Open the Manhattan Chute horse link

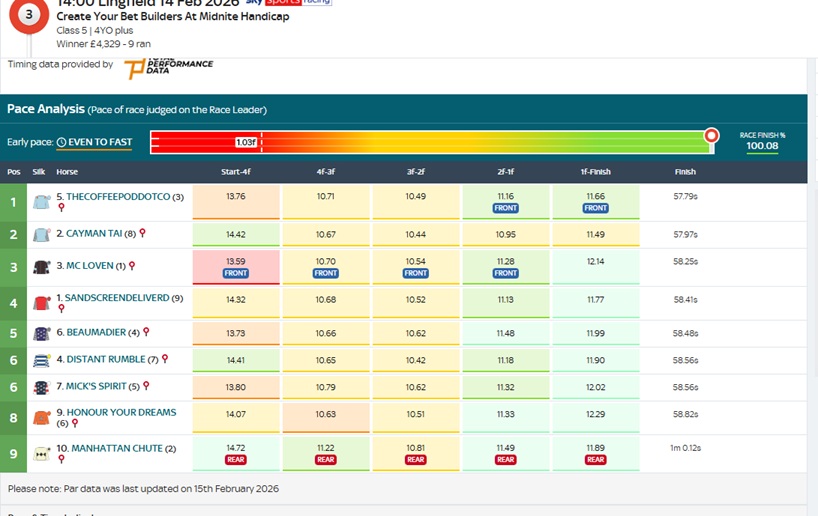[116, 448]
